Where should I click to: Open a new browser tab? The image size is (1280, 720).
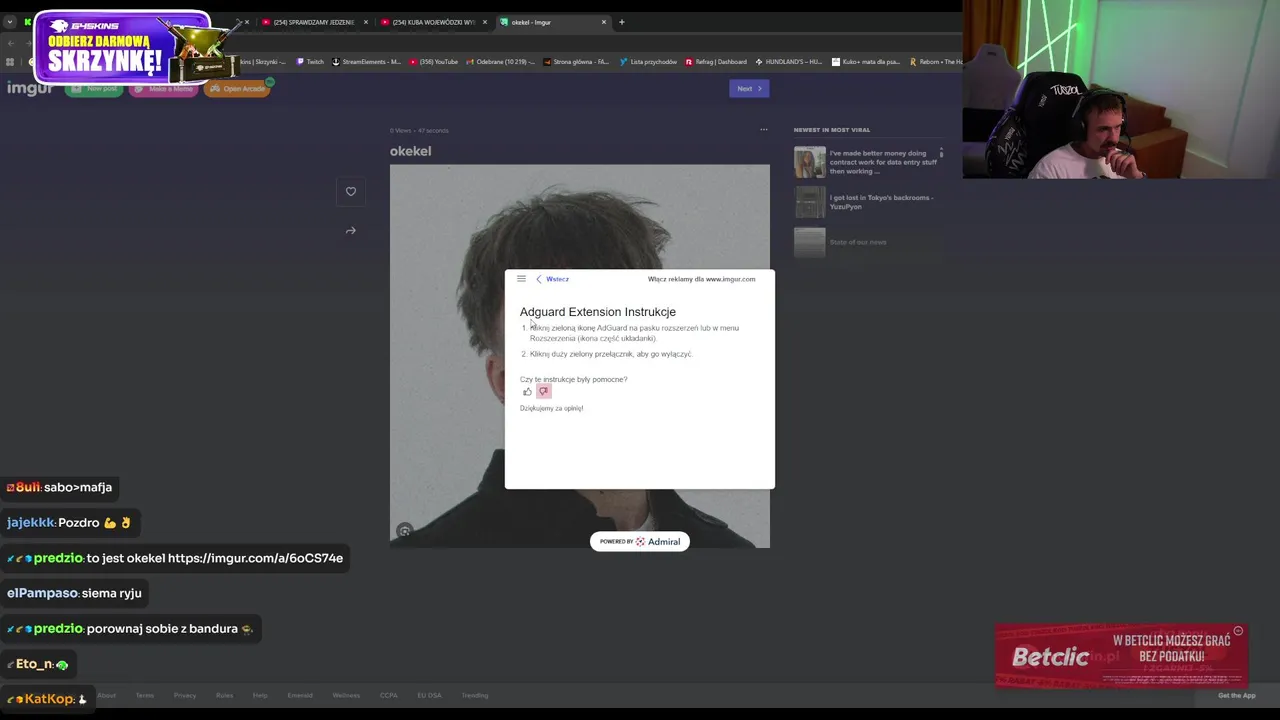point(621,22)
